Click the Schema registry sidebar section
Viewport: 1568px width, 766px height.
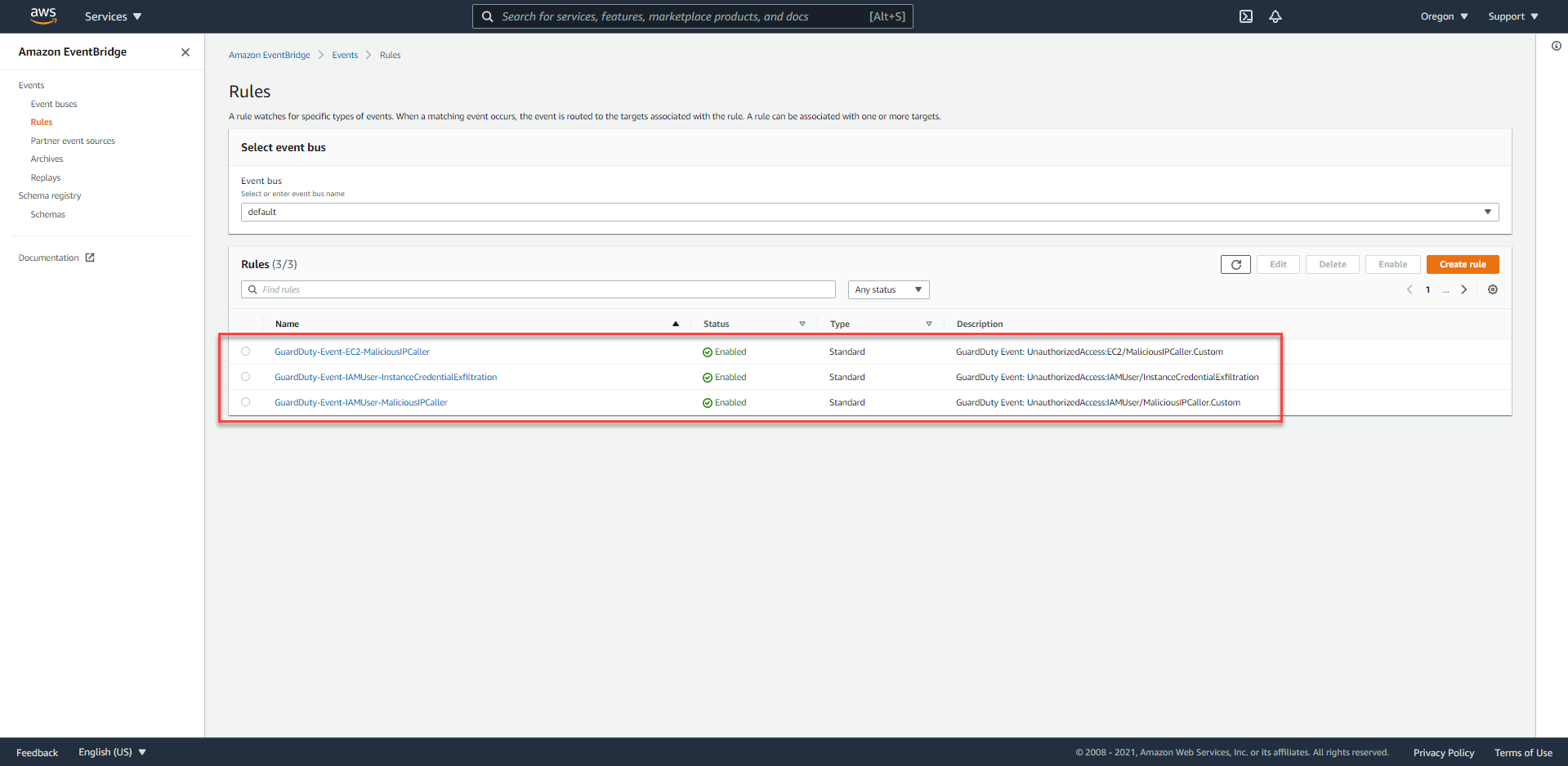click(50, 195)
